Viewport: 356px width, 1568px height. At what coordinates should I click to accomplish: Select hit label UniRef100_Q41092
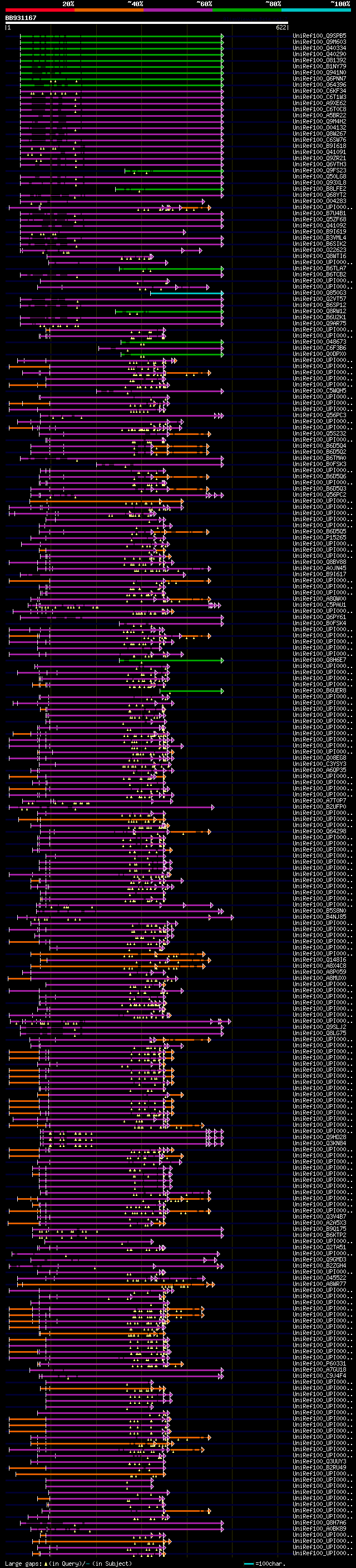319,225
